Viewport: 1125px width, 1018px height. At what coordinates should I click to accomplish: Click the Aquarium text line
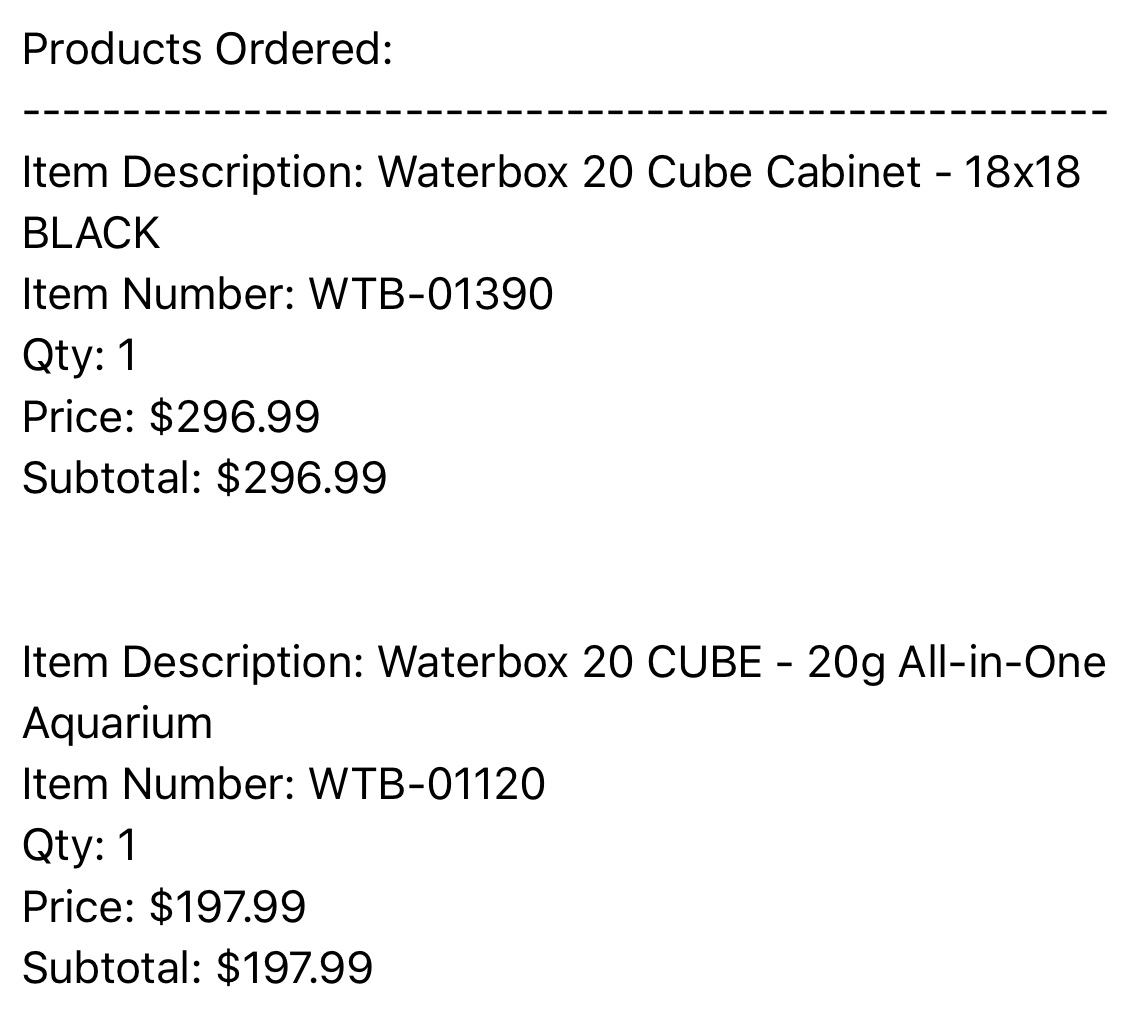click(118, 723)
